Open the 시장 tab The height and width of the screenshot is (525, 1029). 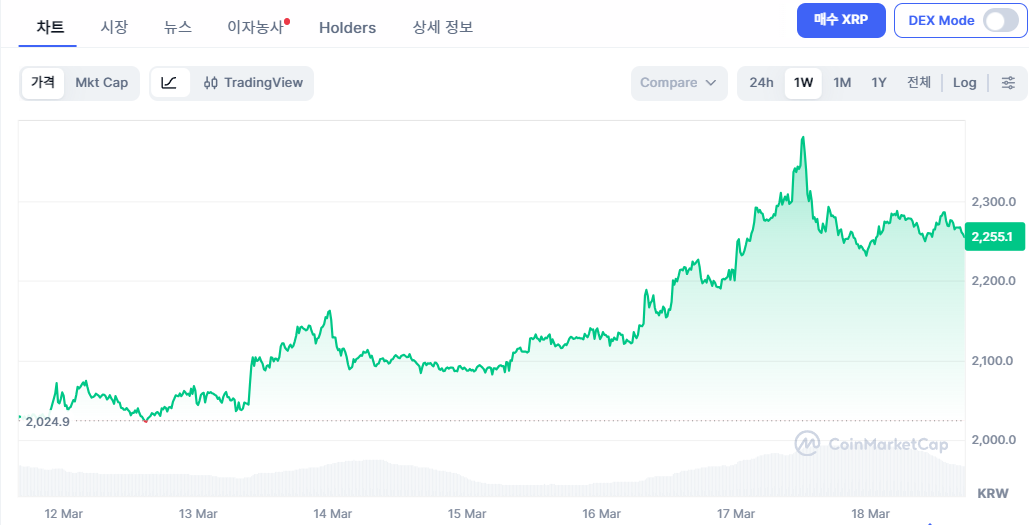[x=114, y=27]
